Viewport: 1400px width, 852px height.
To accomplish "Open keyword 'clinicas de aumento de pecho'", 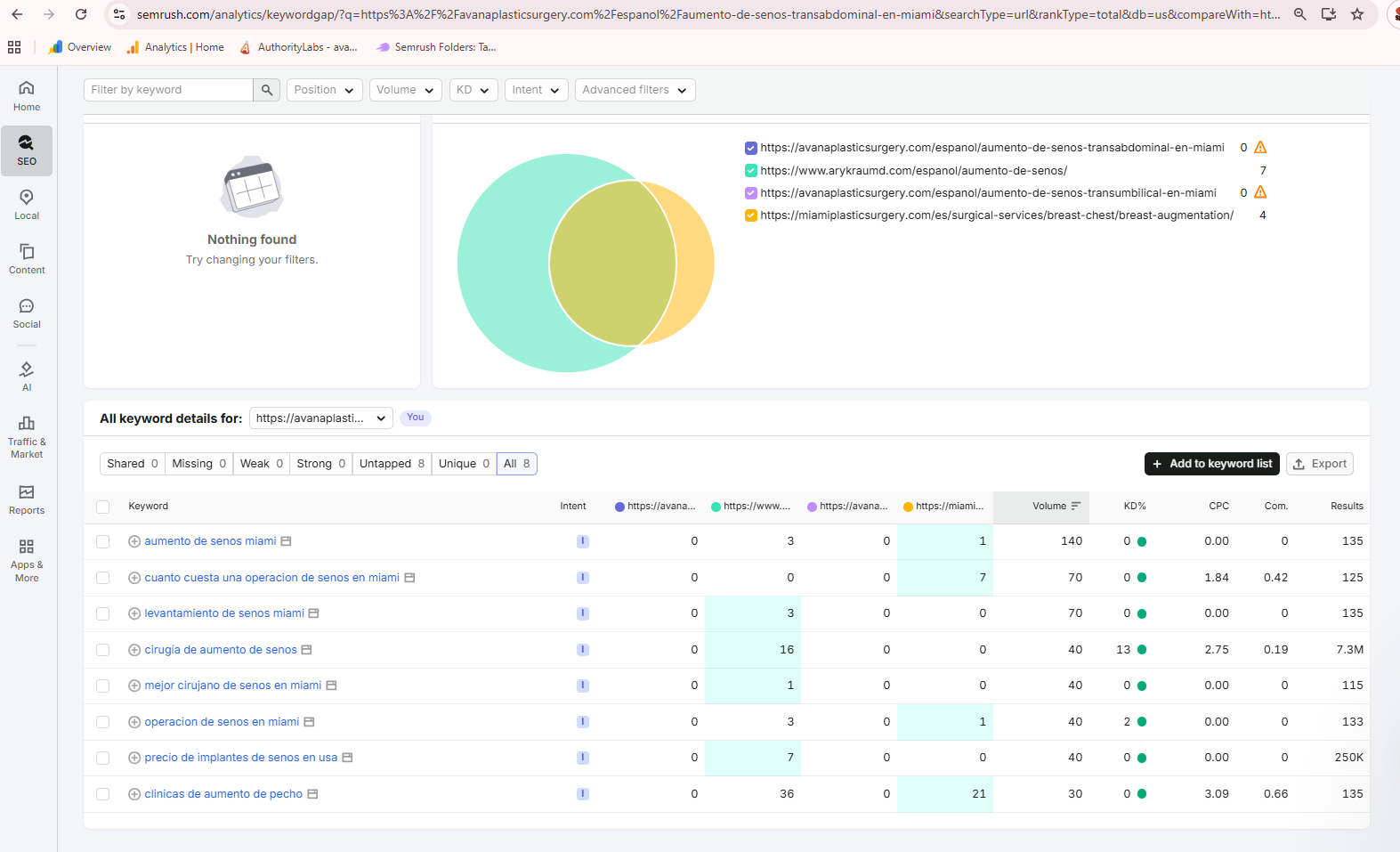I will (x=223, y=794).
